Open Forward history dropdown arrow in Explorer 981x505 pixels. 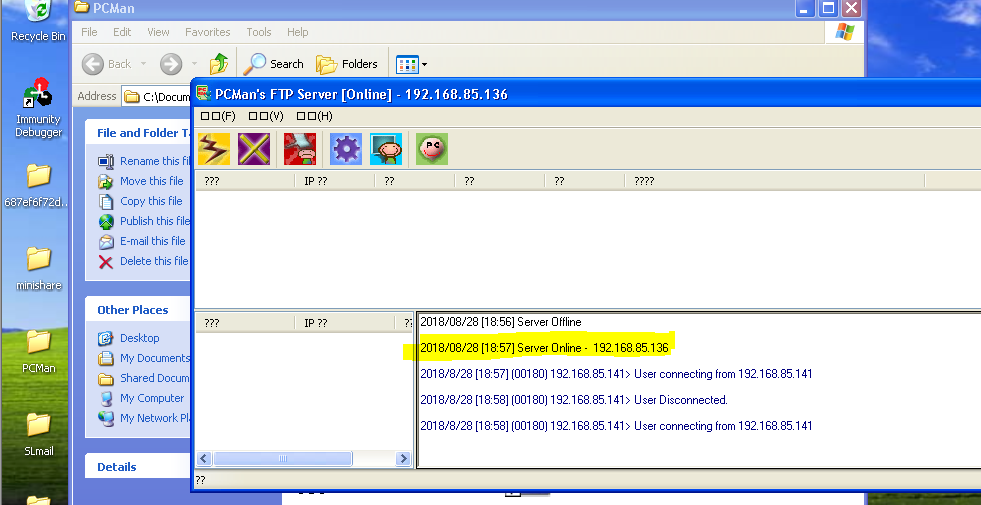[x=194, y=64]
